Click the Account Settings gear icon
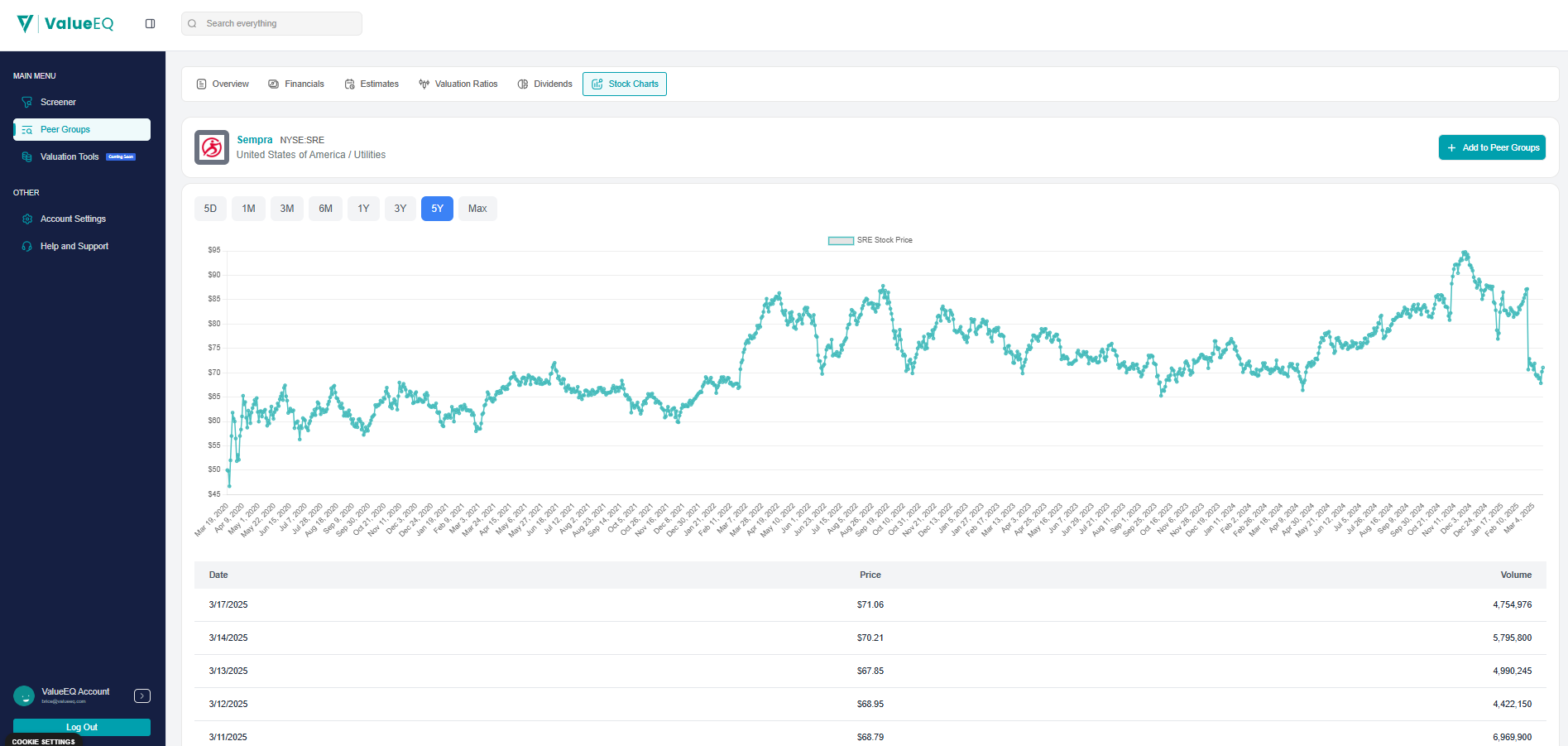The width and height of the screenshot is (1568, 746). 26,219
